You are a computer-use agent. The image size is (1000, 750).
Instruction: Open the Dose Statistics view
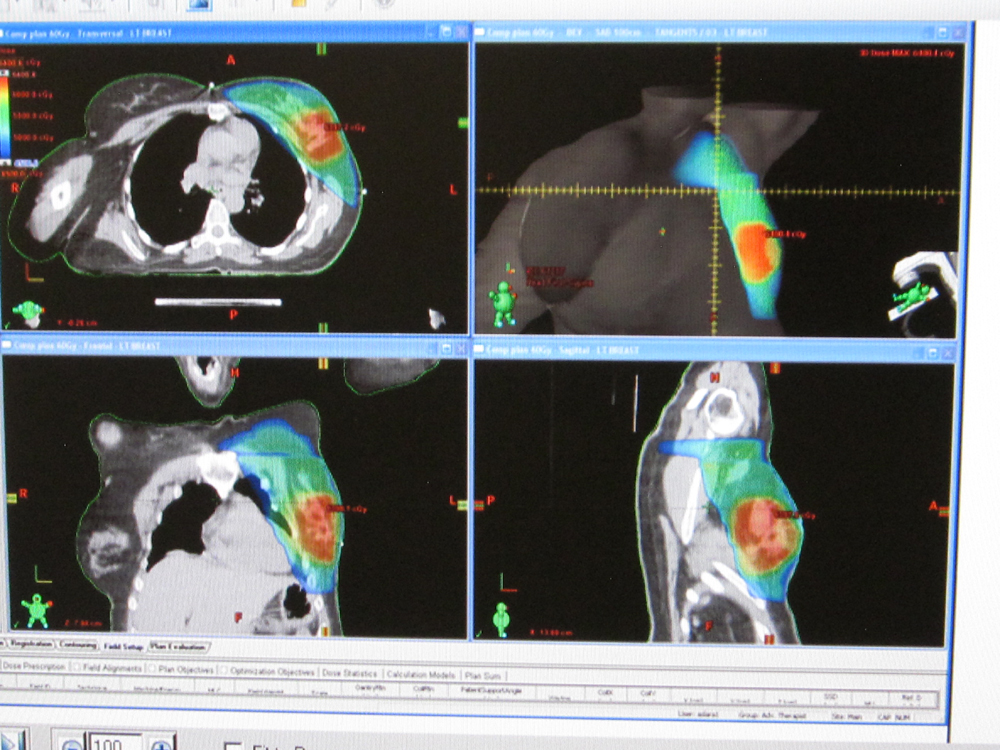pos(350,673)
